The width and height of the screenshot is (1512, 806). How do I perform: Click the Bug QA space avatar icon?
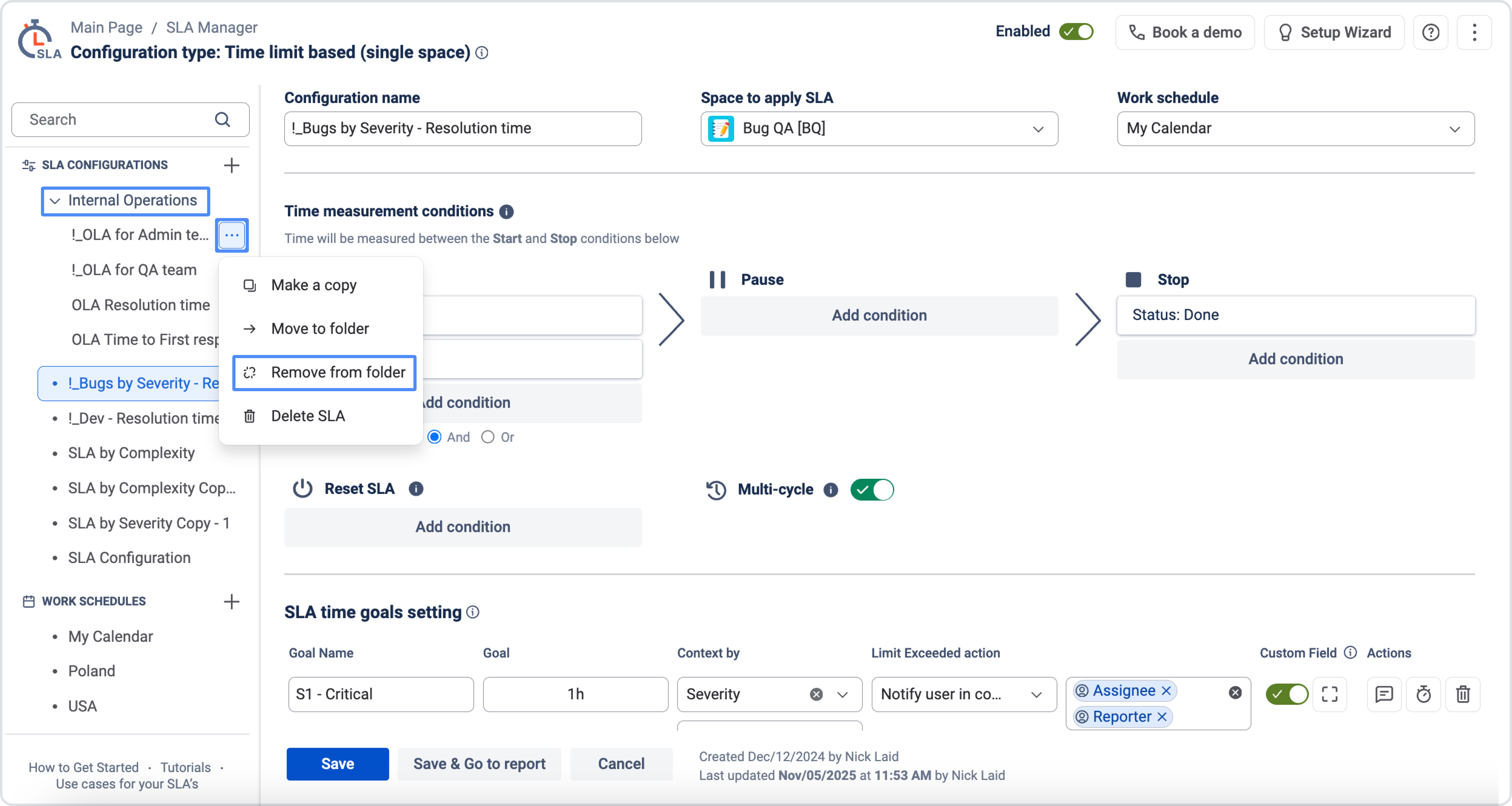[721, 128]
